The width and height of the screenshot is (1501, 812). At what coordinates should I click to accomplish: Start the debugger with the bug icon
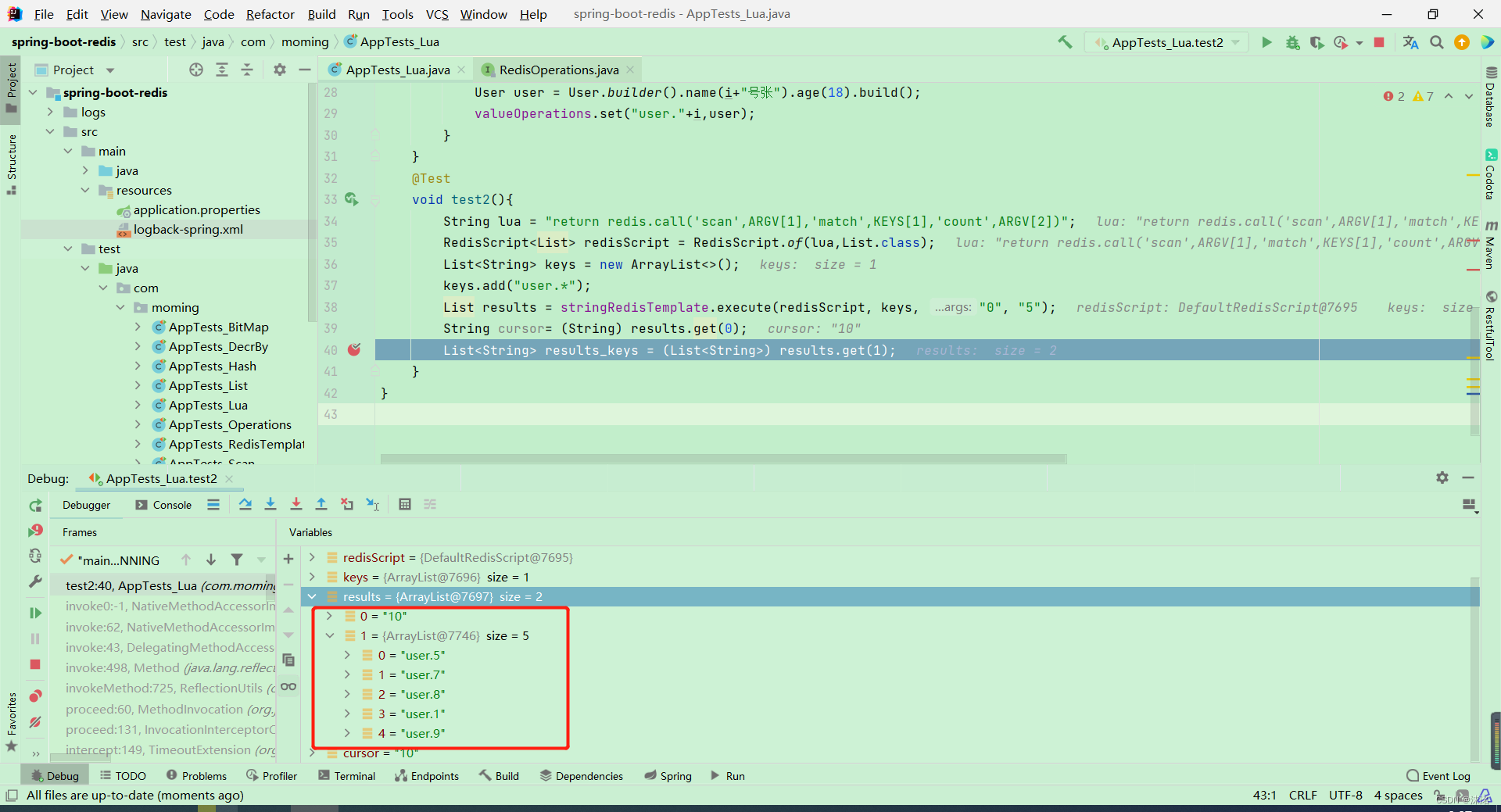click(1291, 42)
